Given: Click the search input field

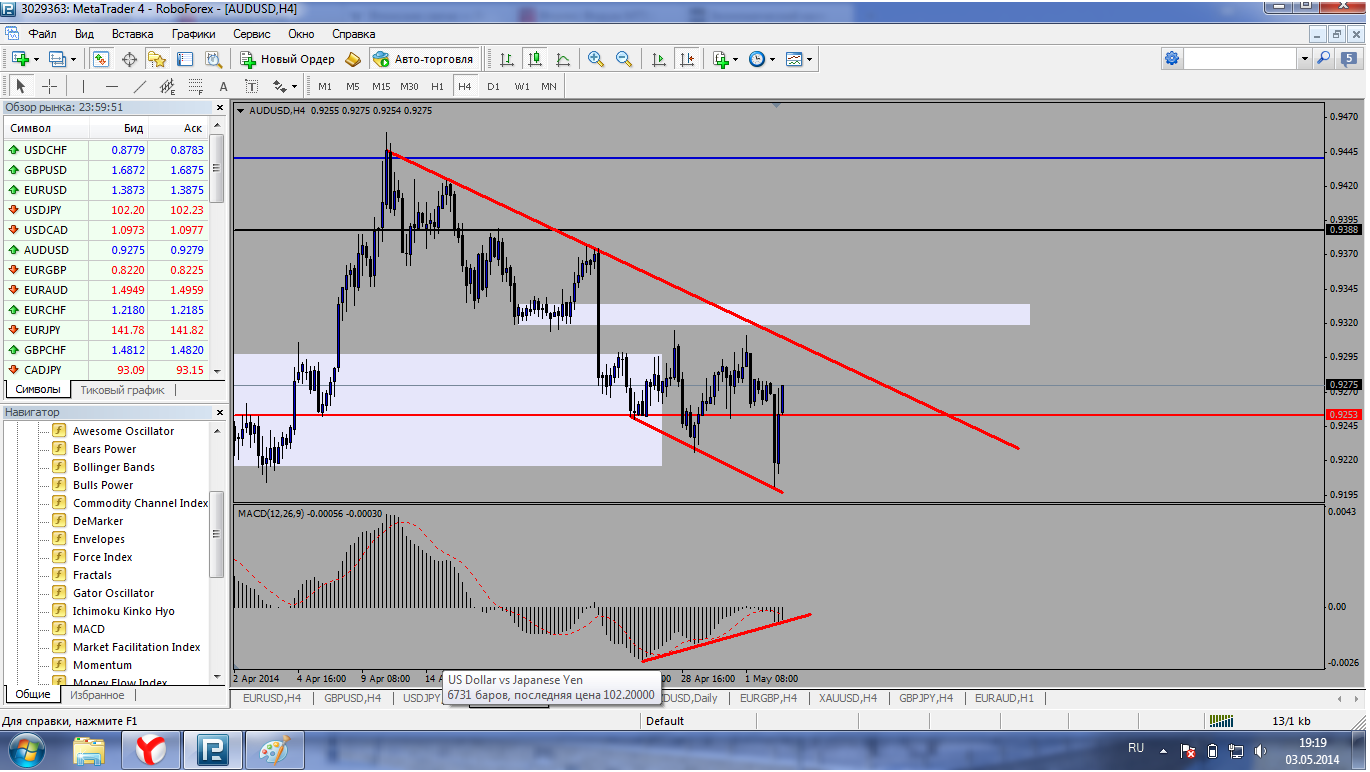Looking at the screenshot, I should point(1241,59).
